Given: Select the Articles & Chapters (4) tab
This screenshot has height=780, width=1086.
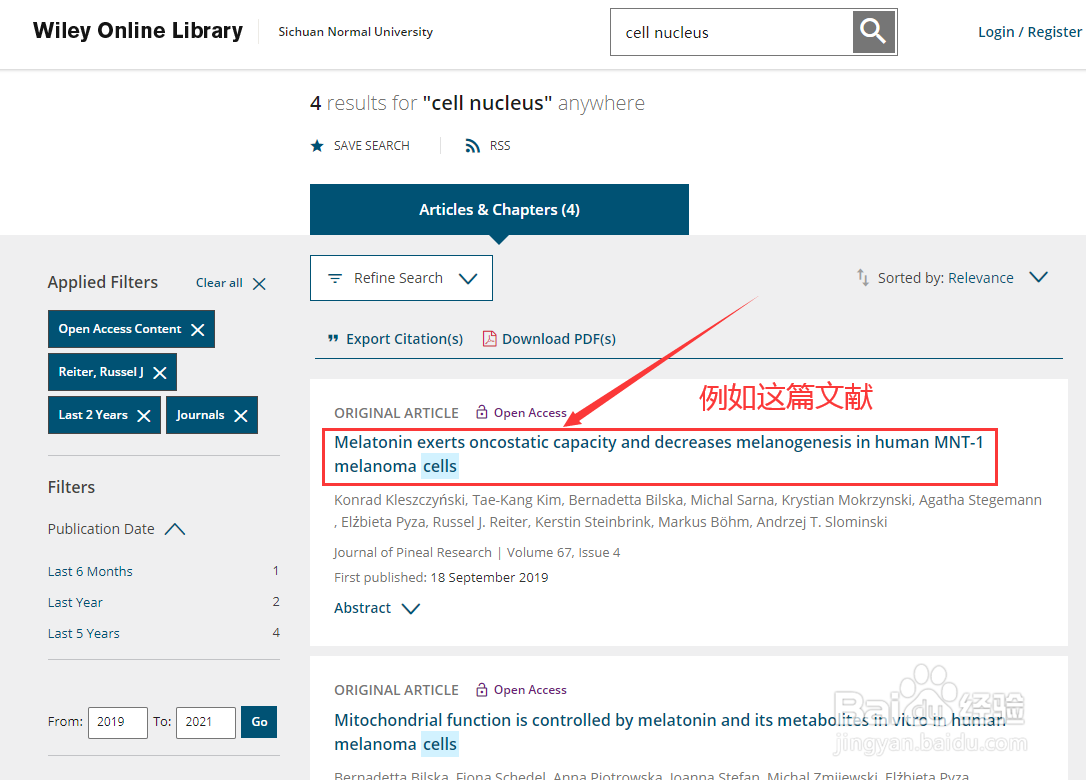Looking at the screenshot, I should (x=499, y=209).
